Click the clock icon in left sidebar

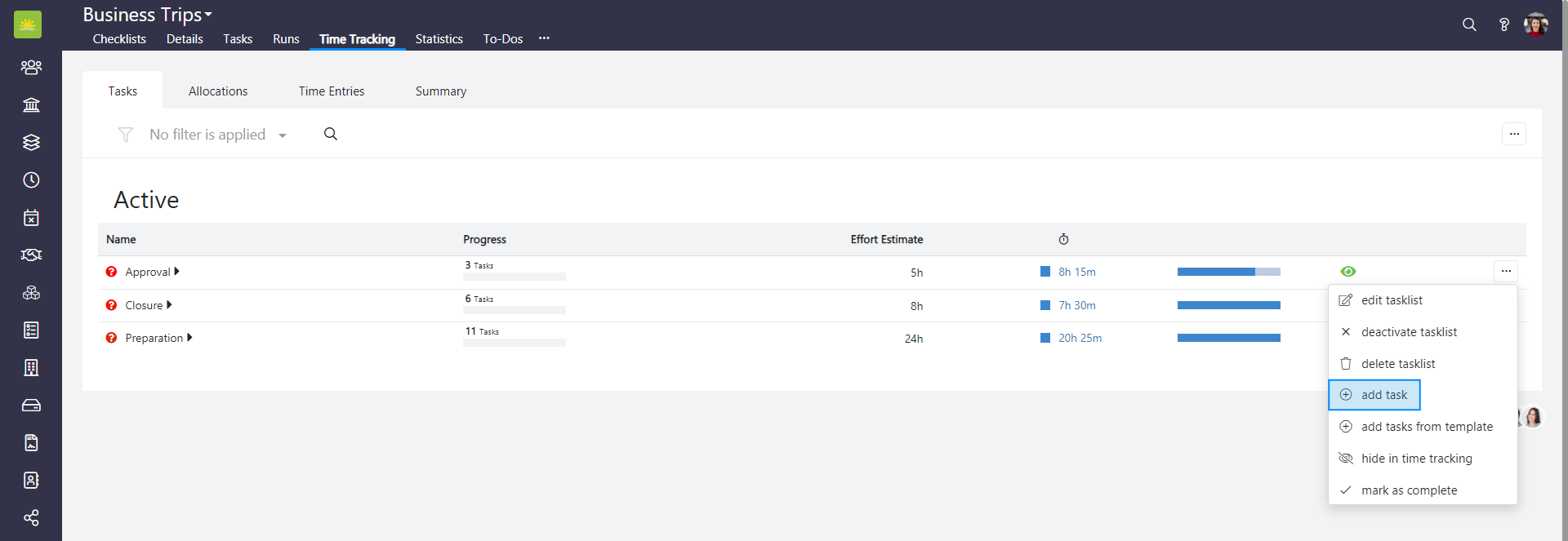(31, 180)
